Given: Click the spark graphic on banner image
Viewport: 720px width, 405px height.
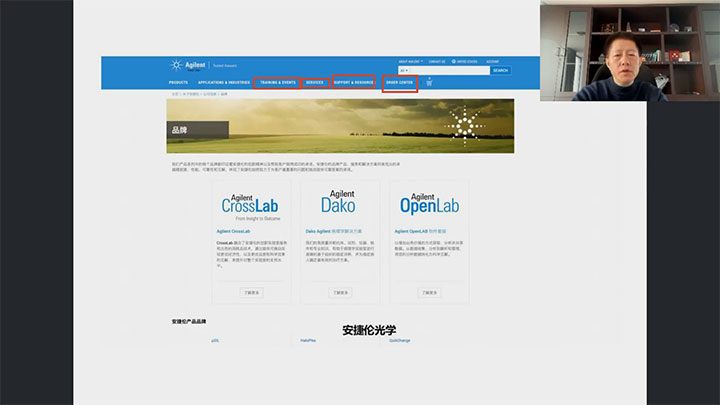Looking at the screenshot, I should (x=462, y=123).
